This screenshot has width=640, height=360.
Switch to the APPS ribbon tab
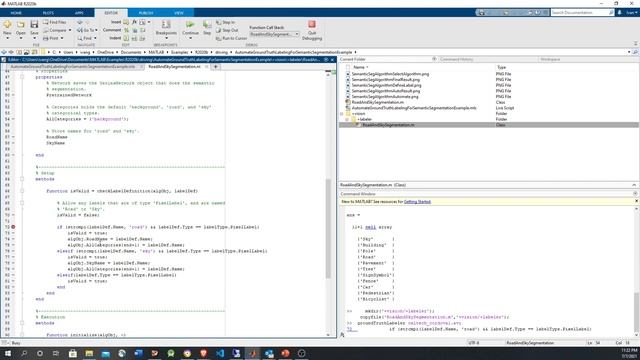pyautogui.click(x=79, y=13)
